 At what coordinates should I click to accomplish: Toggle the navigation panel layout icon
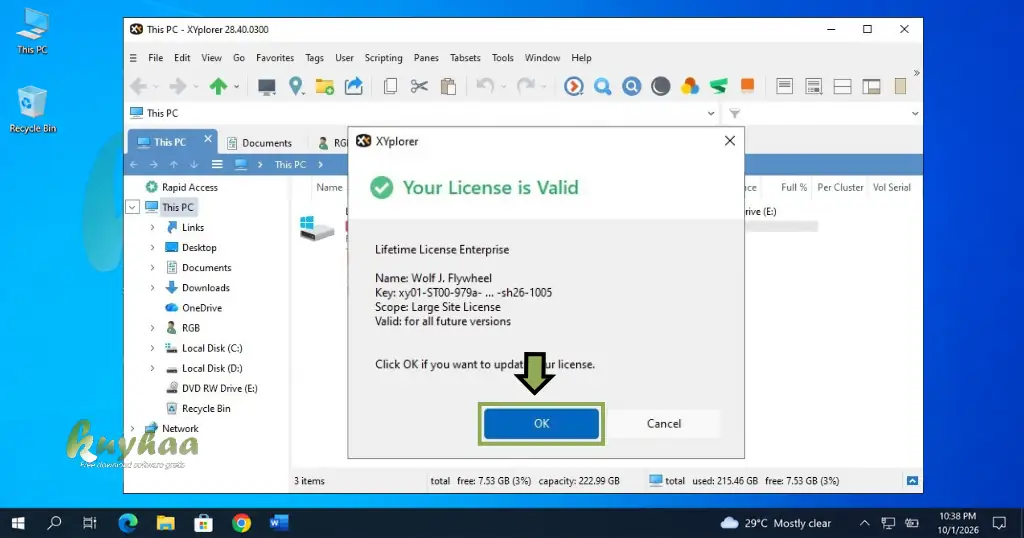pos(871,86)
